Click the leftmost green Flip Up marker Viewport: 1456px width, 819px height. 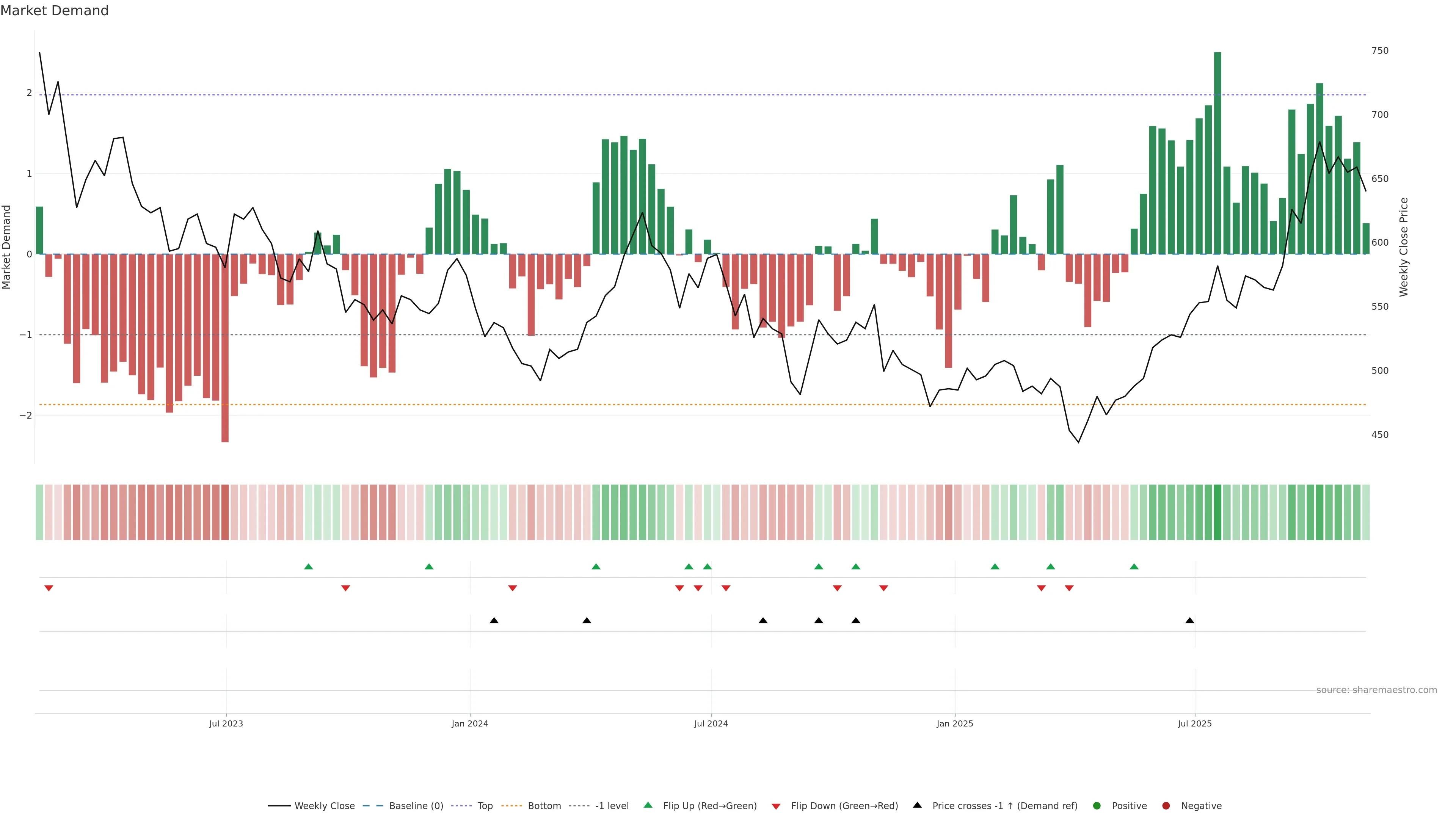tap(308, 566)
